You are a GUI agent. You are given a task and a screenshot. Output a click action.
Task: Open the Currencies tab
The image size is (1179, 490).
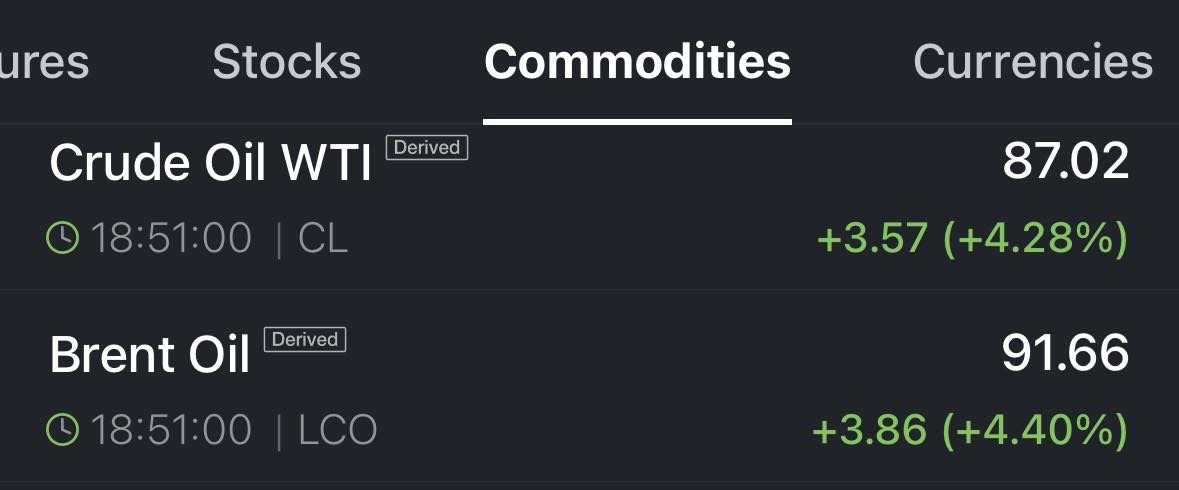click(x=1032, y=62)
